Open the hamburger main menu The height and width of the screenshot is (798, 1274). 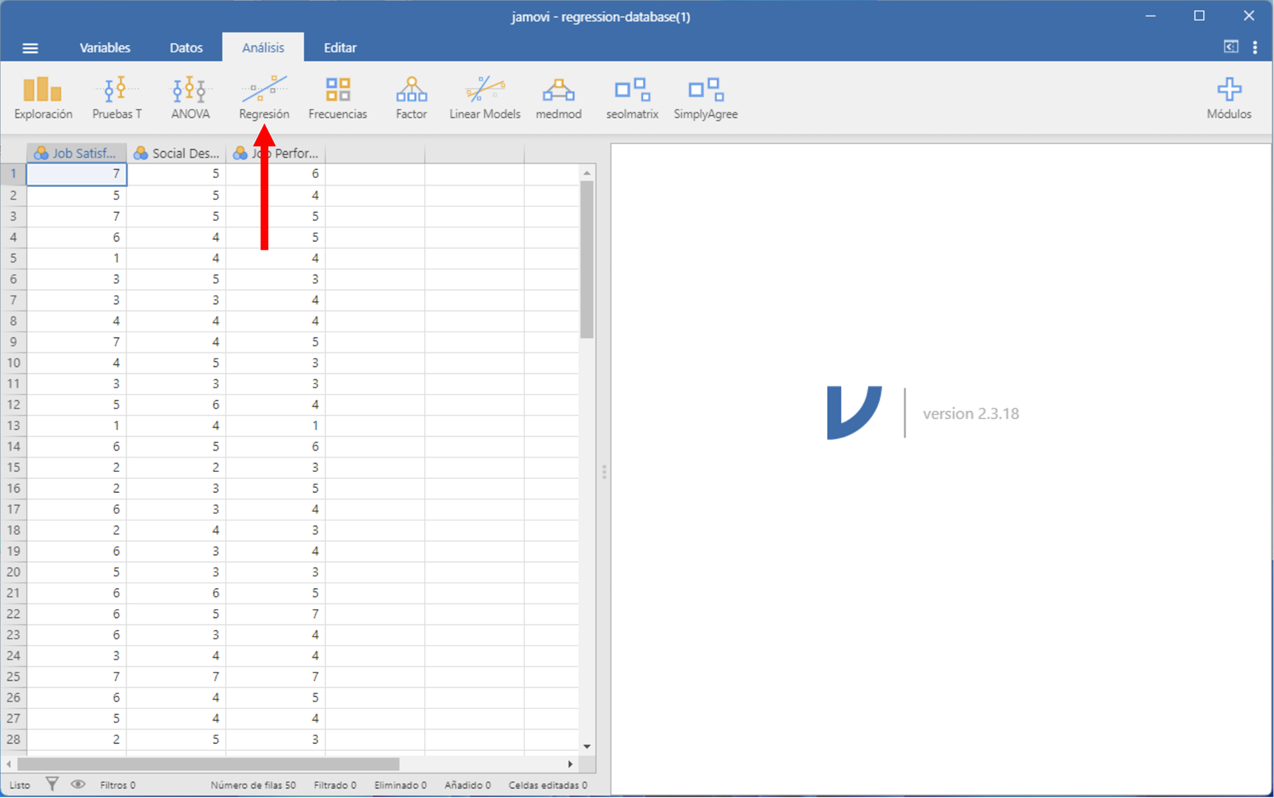30,48
